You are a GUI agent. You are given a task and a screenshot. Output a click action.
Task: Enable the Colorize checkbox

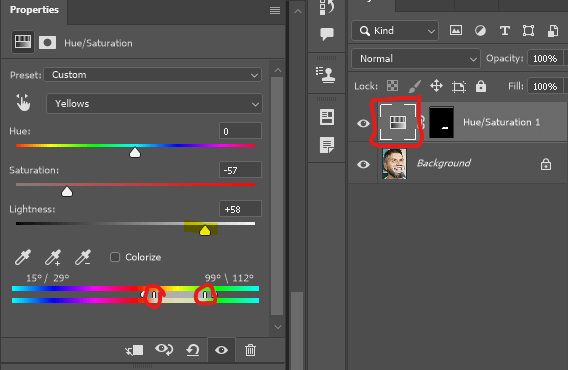click(115, 257)
